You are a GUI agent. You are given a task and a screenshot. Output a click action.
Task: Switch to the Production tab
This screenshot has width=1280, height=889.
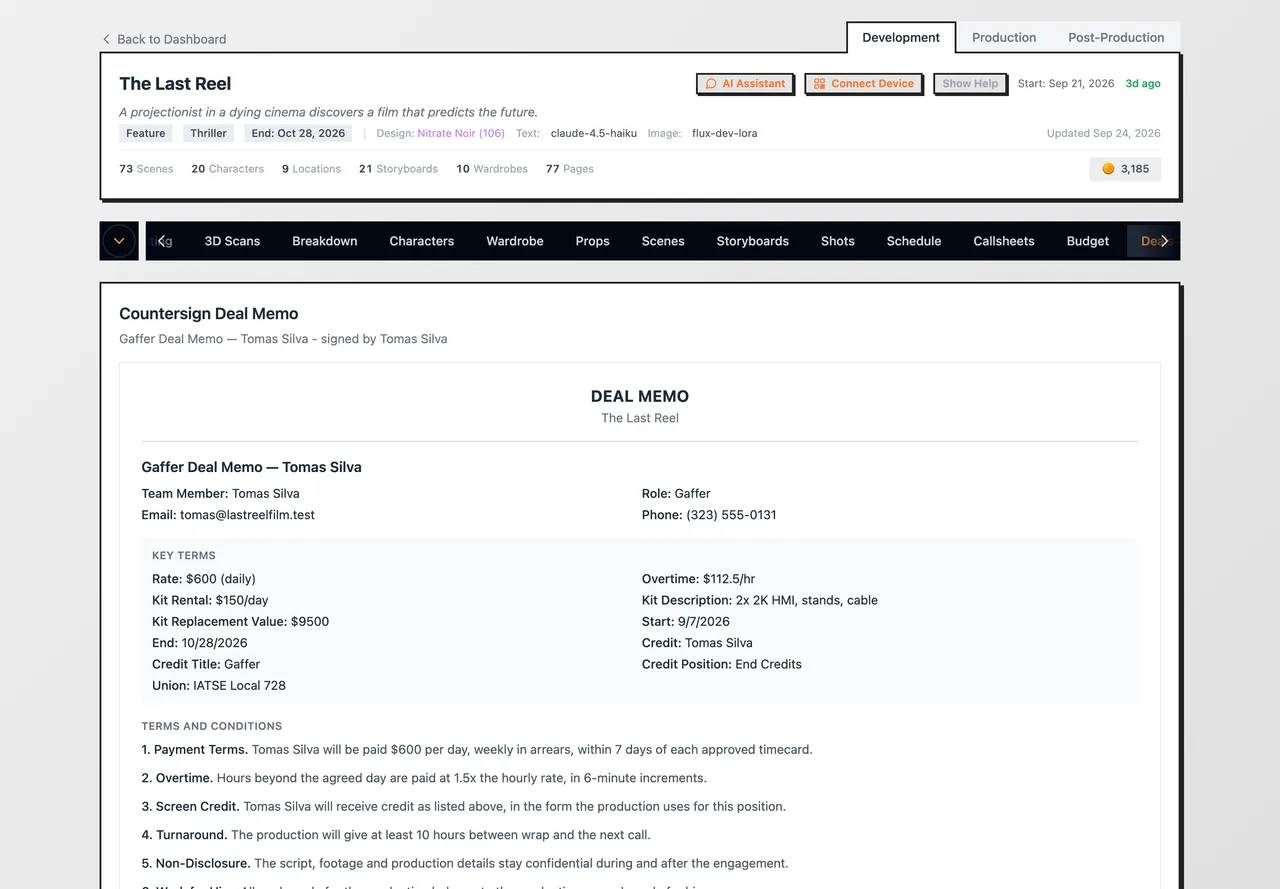click(1004, 37)
